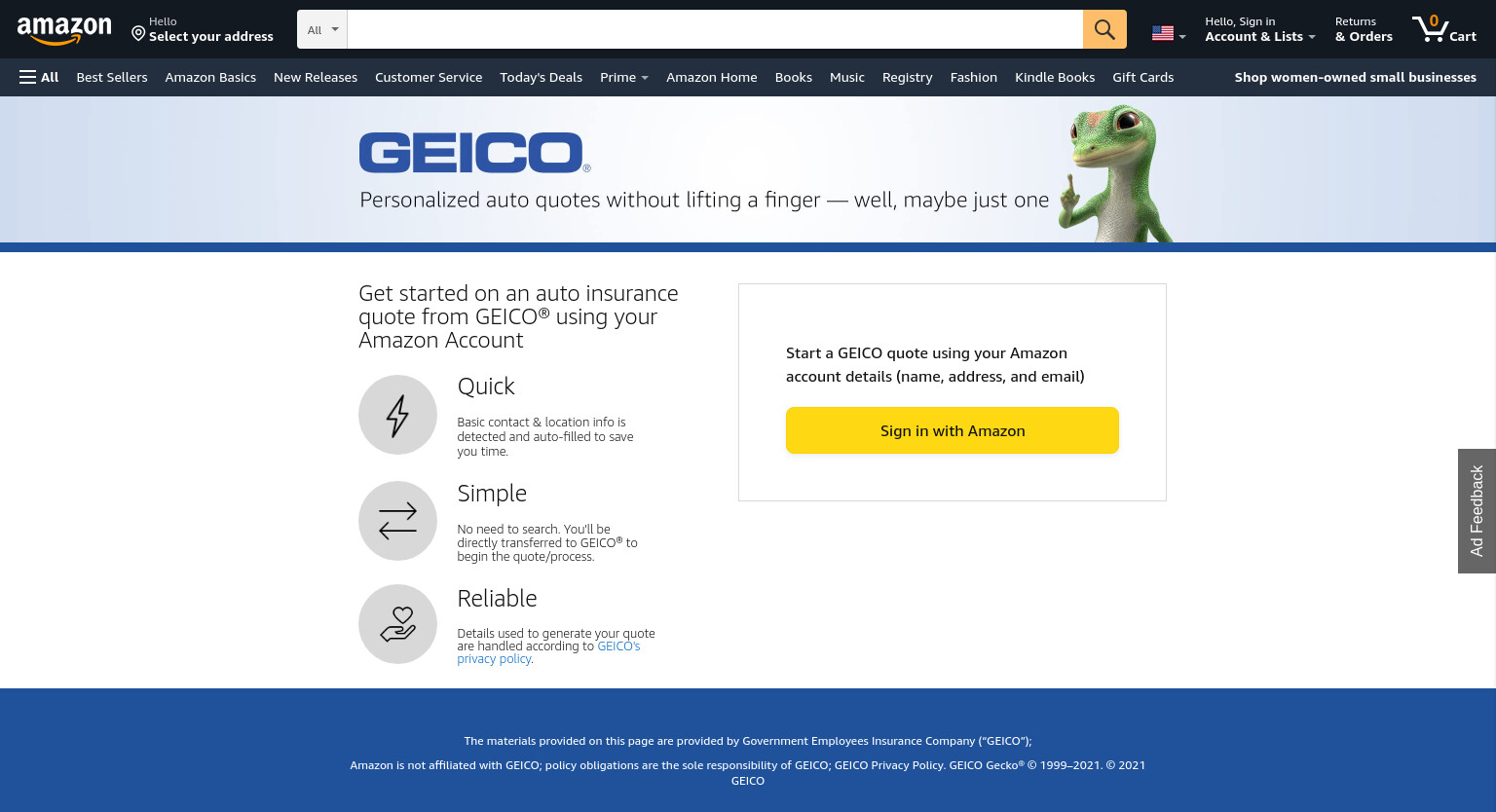Viewport: 1496px width, 812px height.
Task: Click the Ad Feedback side tab
Action: point(1477,511)
